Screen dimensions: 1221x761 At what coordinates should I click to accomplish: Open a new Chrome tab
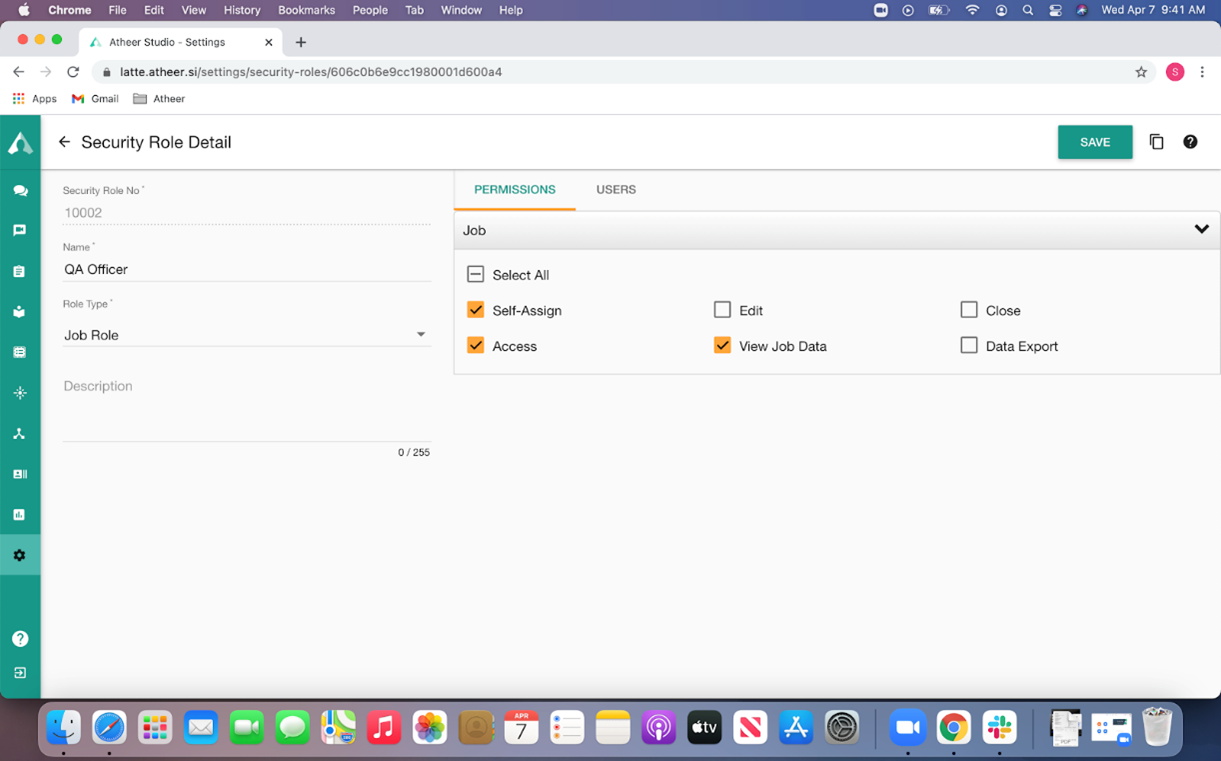point(301,42)
